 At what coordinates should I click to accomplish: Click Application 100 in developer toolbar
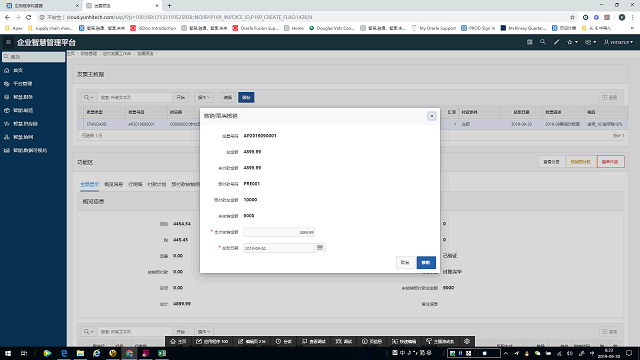tap(212, 341)
